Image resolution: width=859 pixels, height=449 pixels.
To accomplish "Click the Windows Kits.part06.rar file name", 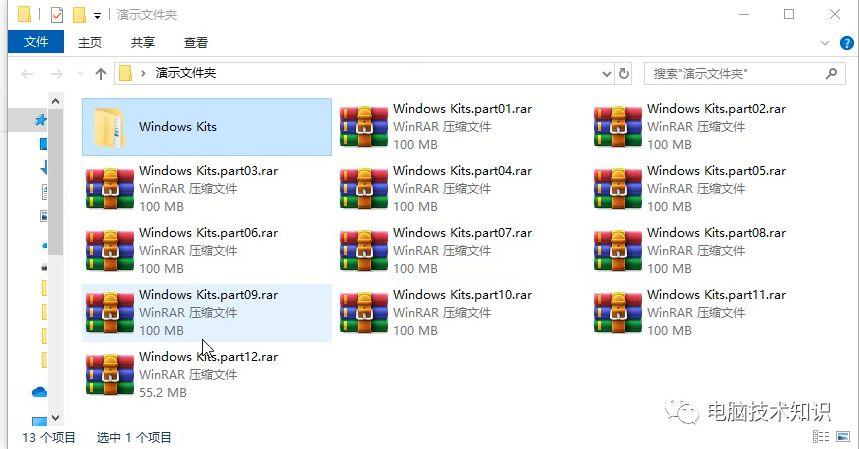I will point(208,232).
